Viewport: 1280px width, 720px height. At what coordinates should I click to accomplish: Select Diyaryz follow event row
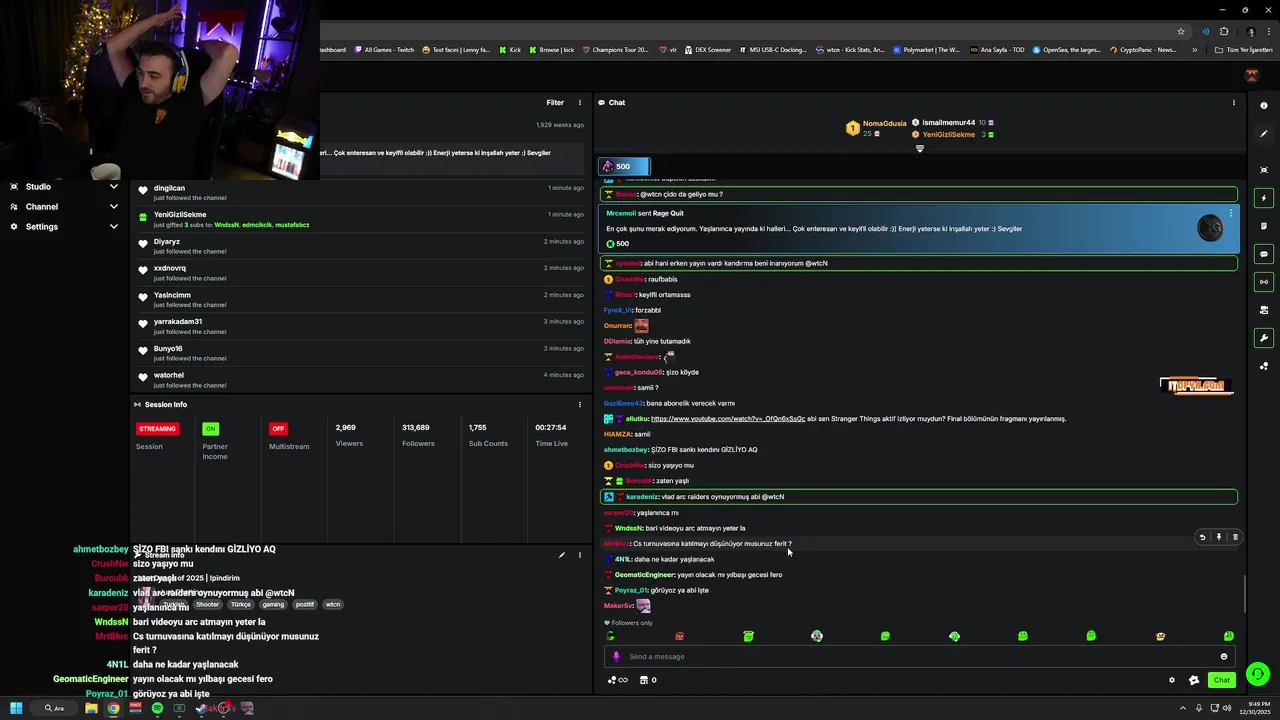coord(360,246)
